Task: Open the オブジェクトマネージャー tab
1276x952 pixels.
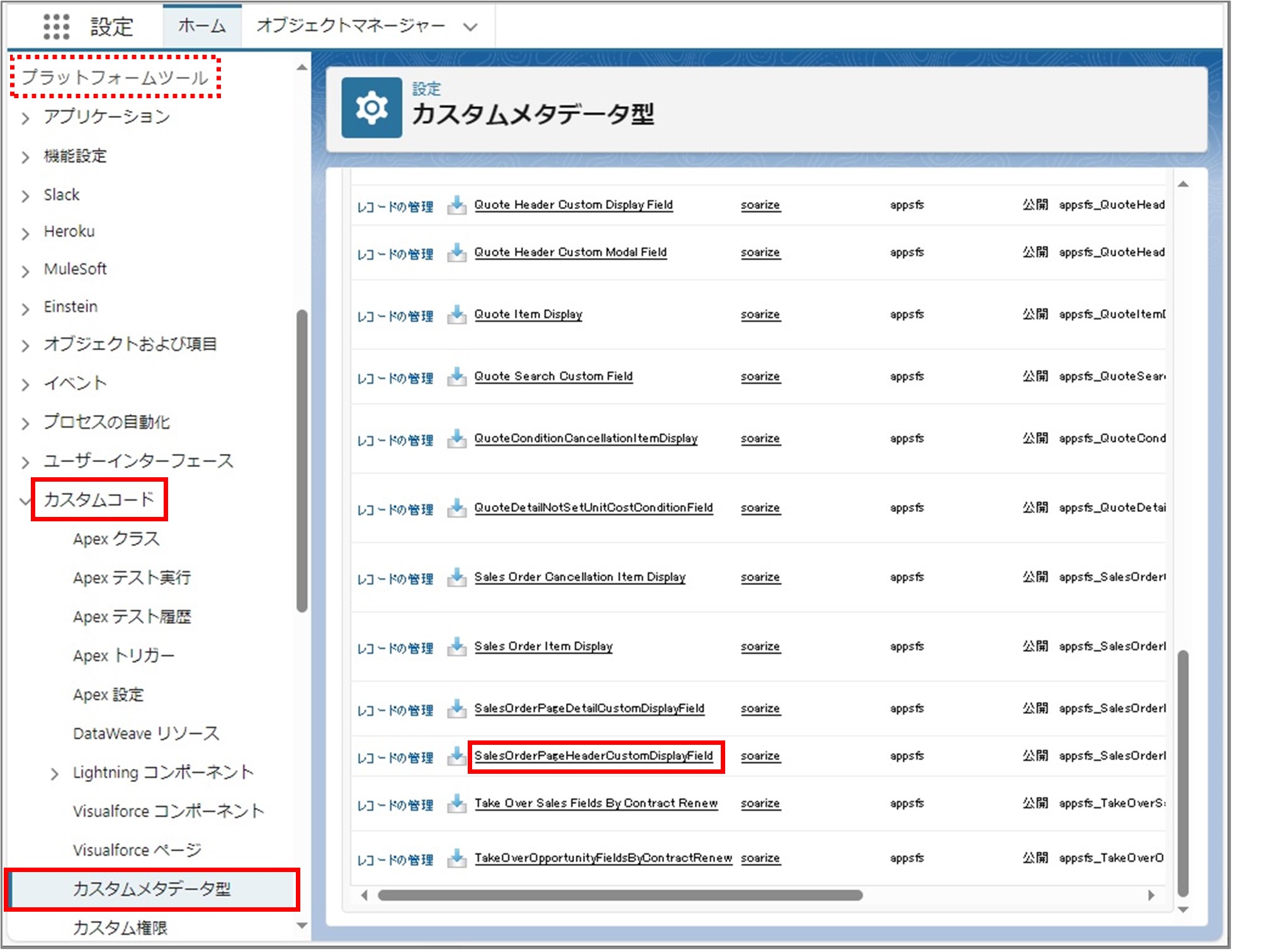Action: tap(351, 26)
